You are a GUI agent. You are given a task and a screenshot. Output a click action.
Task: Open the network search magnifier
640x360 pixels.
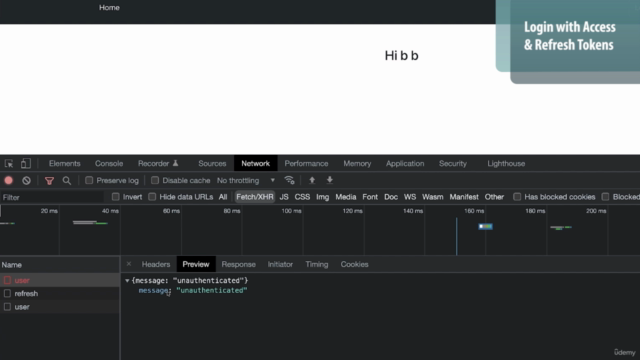(x=67, y=180)
